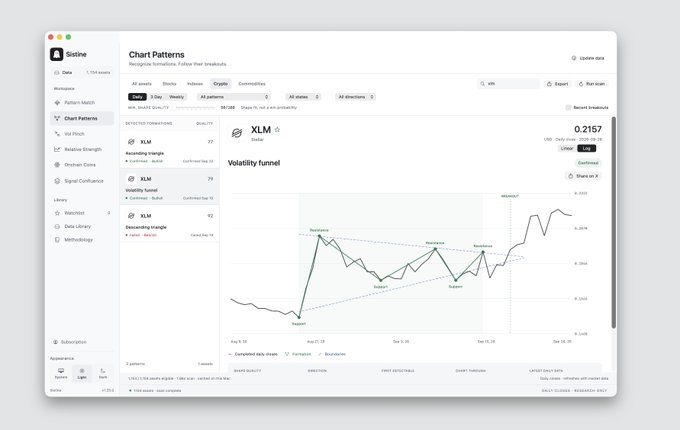
Task: Open Pattern Match in the sidebar
Action: point(82,103)
